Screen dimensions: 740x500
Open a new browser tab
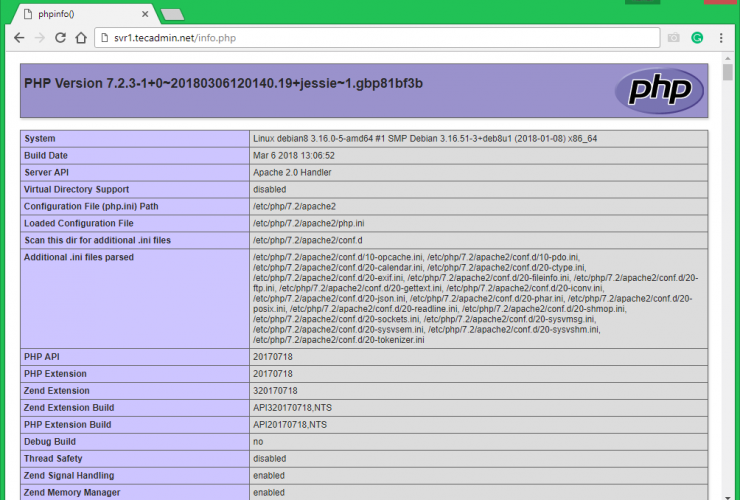(172, 14)
